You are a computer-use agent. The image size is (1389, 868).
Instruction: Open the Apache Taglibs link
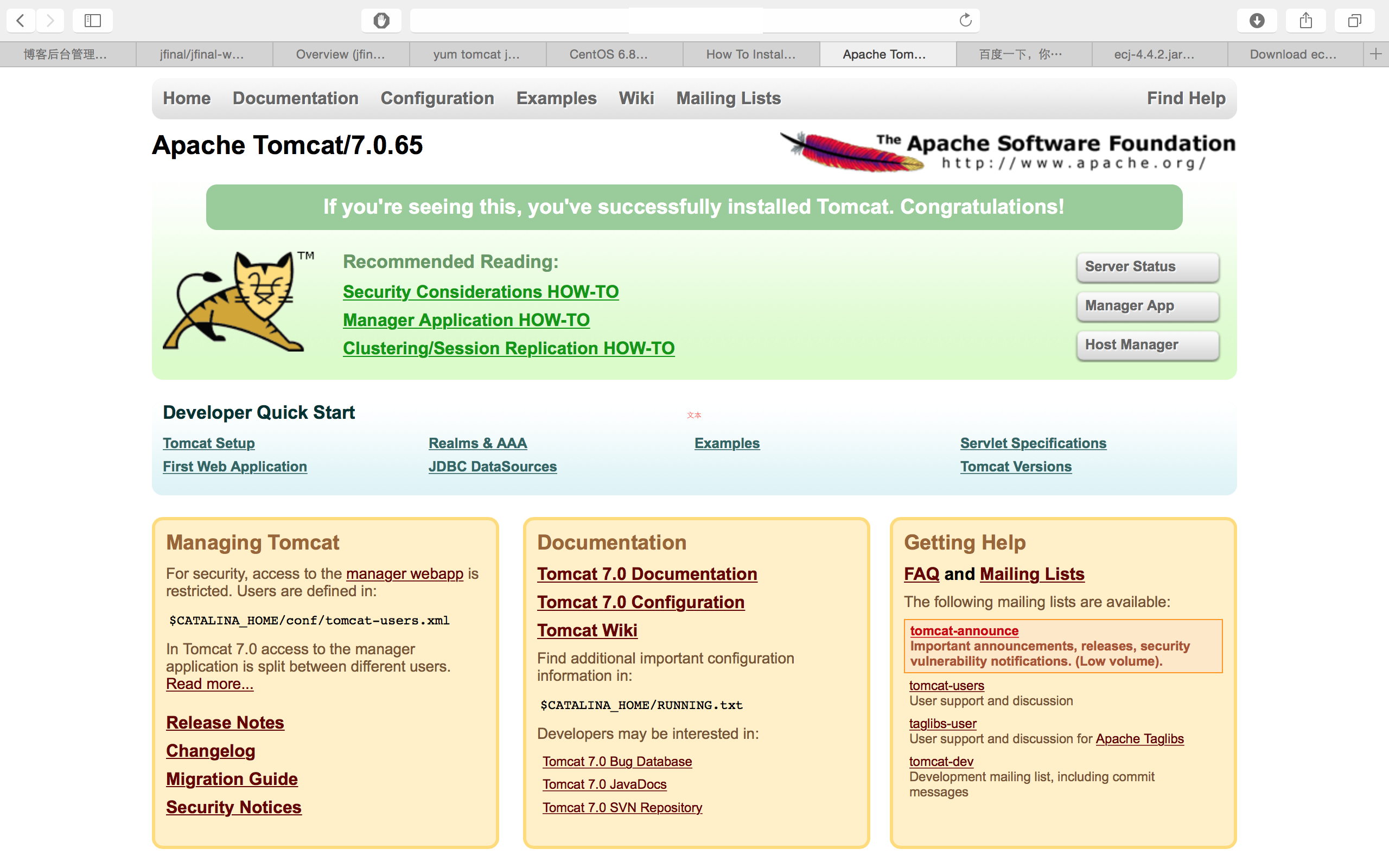[x=1139, y=739]
